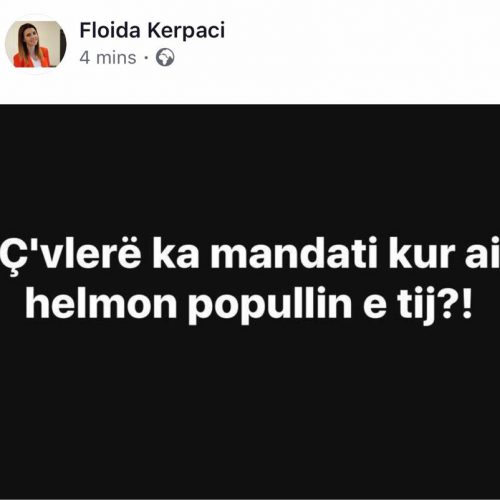Click the word 'helmon' in the post
This screenshot has width=500, height=500.
101,303
